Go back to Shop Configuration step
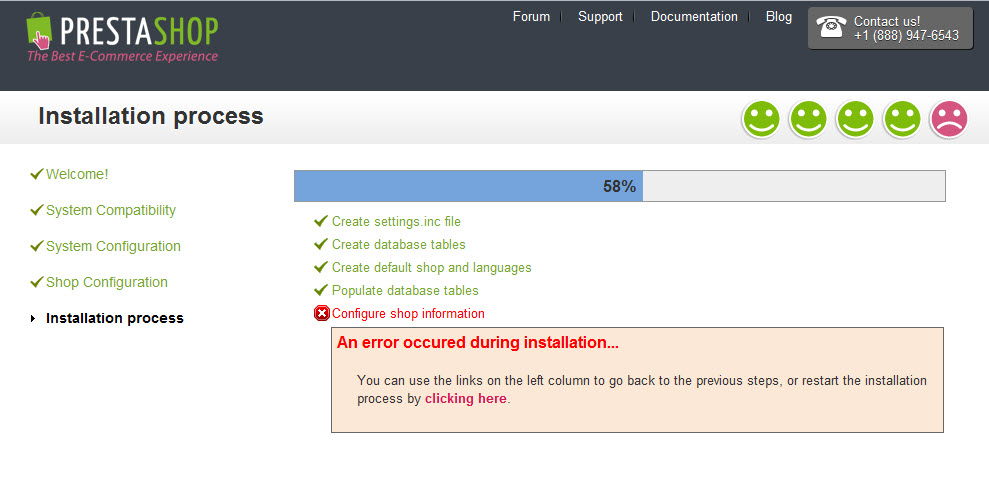 107,282
